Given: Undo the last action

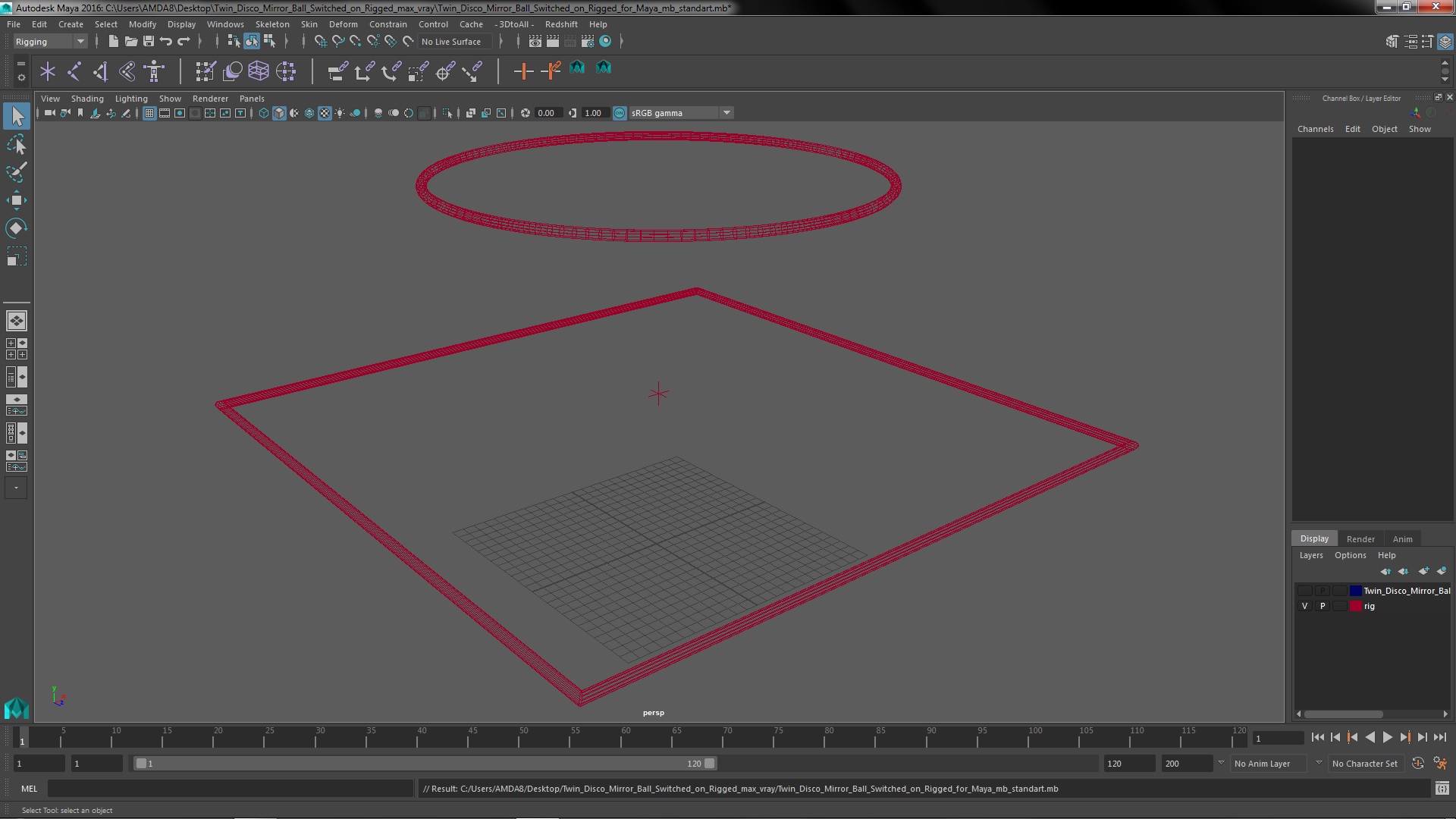Looking at the screenshot, I should (166, 42).
